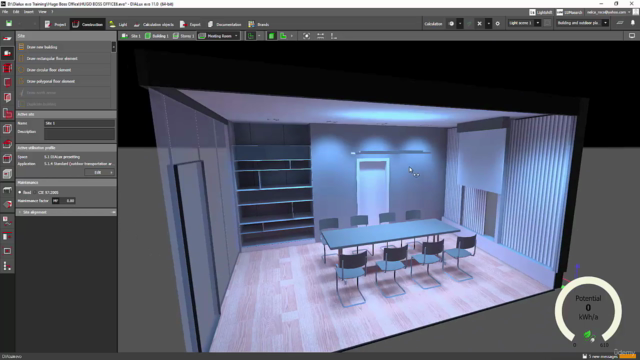Open the Meeting Room dropdown arrow

(x=236, y=36)
